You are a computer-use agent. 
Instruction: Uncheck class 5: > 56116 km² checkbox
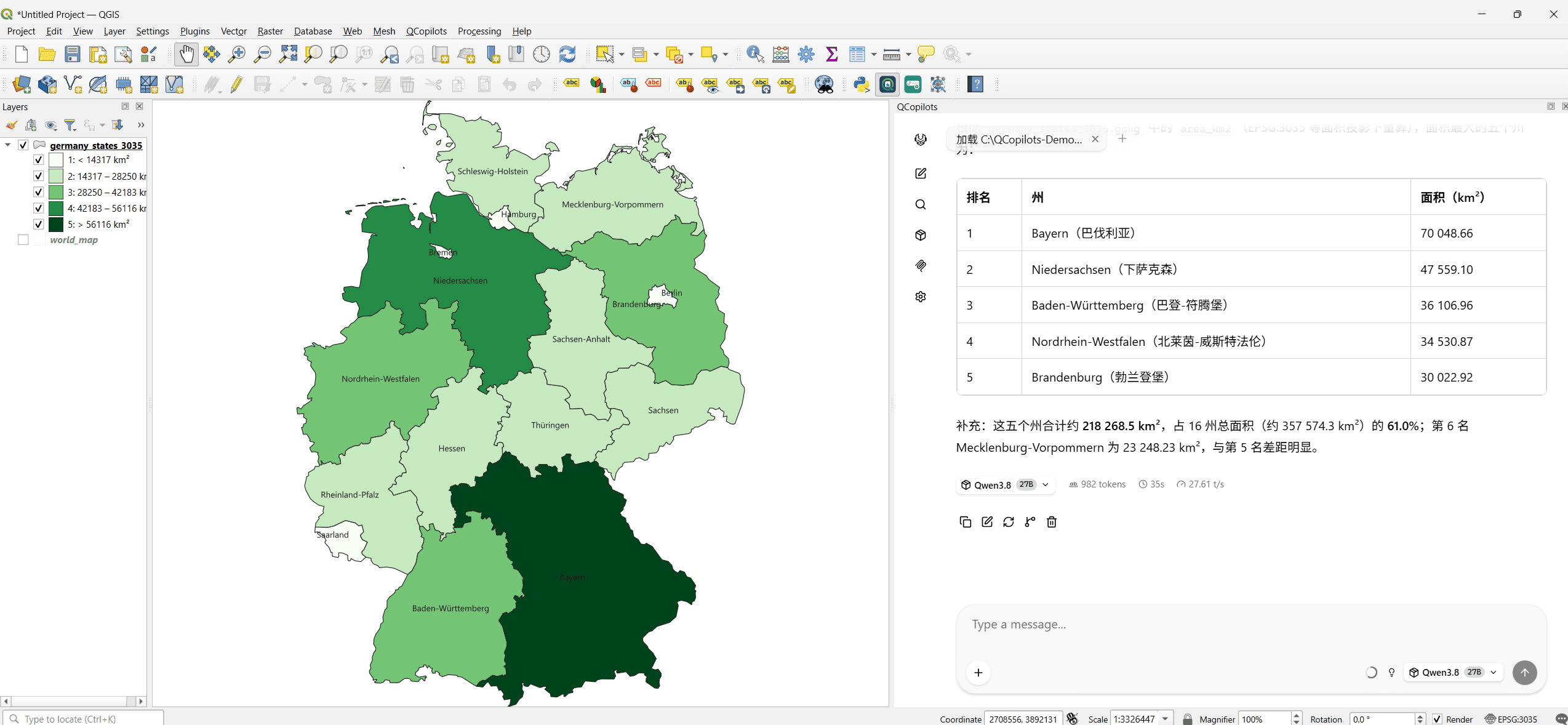coord(38,225)
